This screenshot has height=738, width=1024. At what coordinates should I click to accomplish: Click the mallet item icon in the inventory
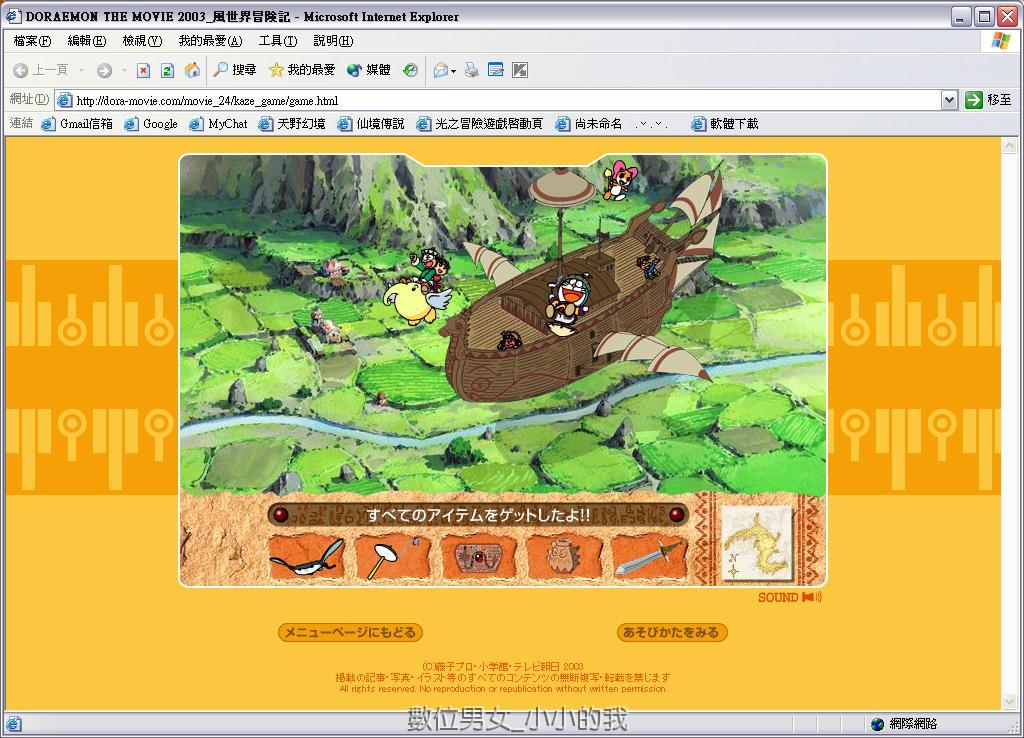point(392,556)
